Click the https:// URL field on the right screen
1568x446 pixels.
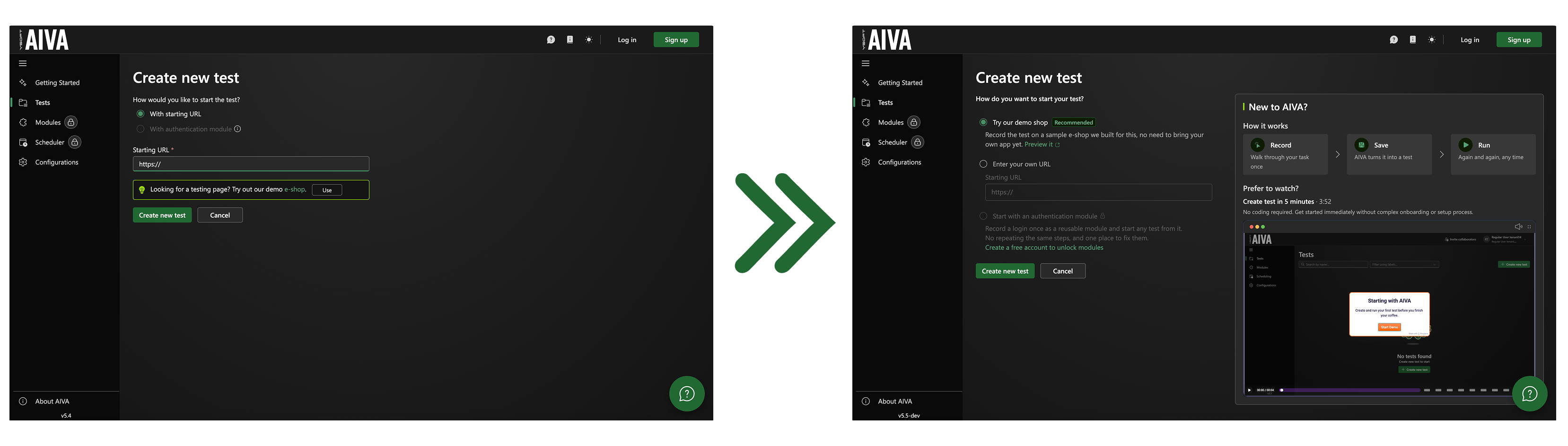1099,192
